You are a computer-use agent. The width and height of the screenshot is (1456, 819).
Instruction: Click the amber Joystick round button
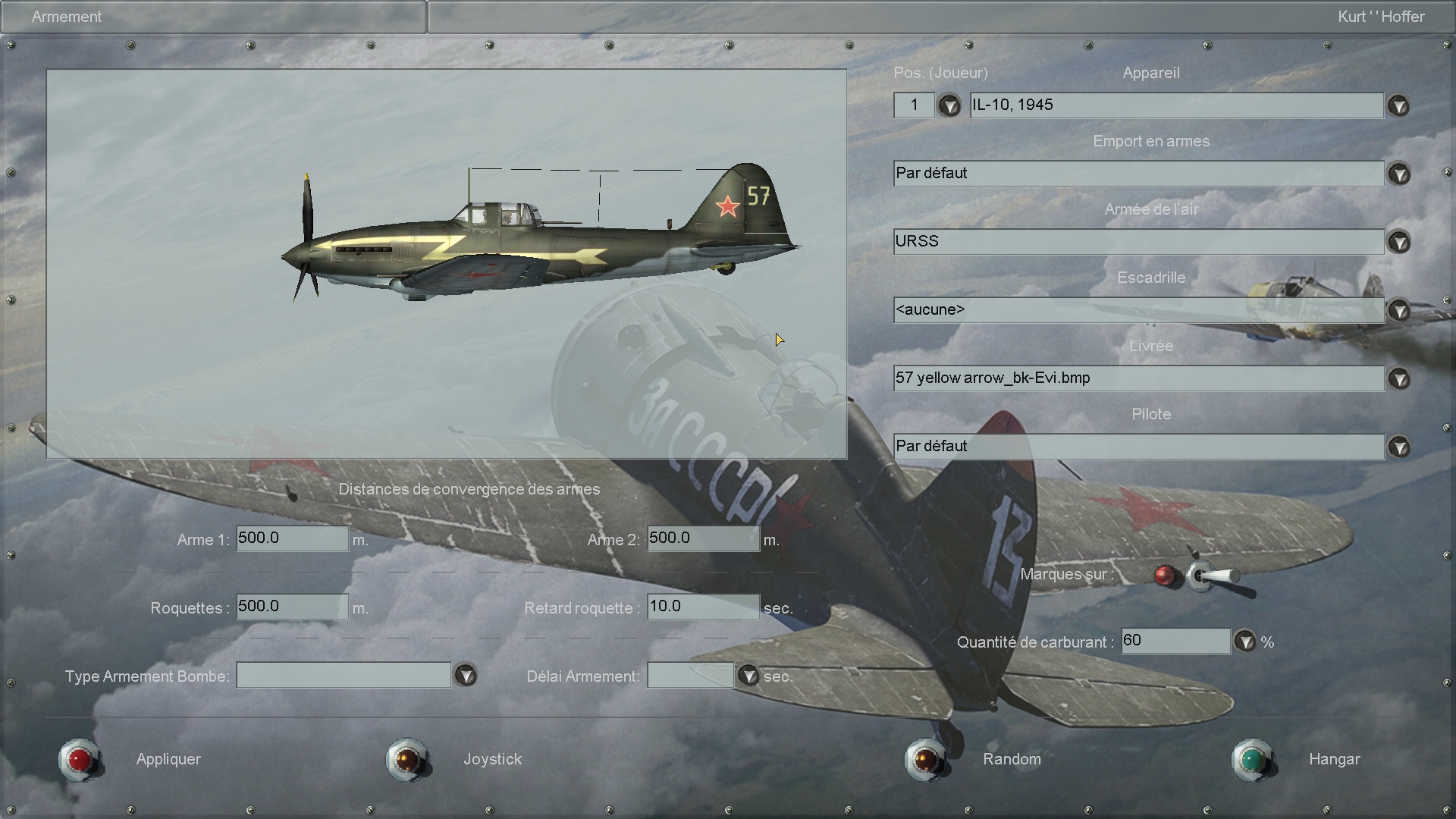(x=407, y=759)
